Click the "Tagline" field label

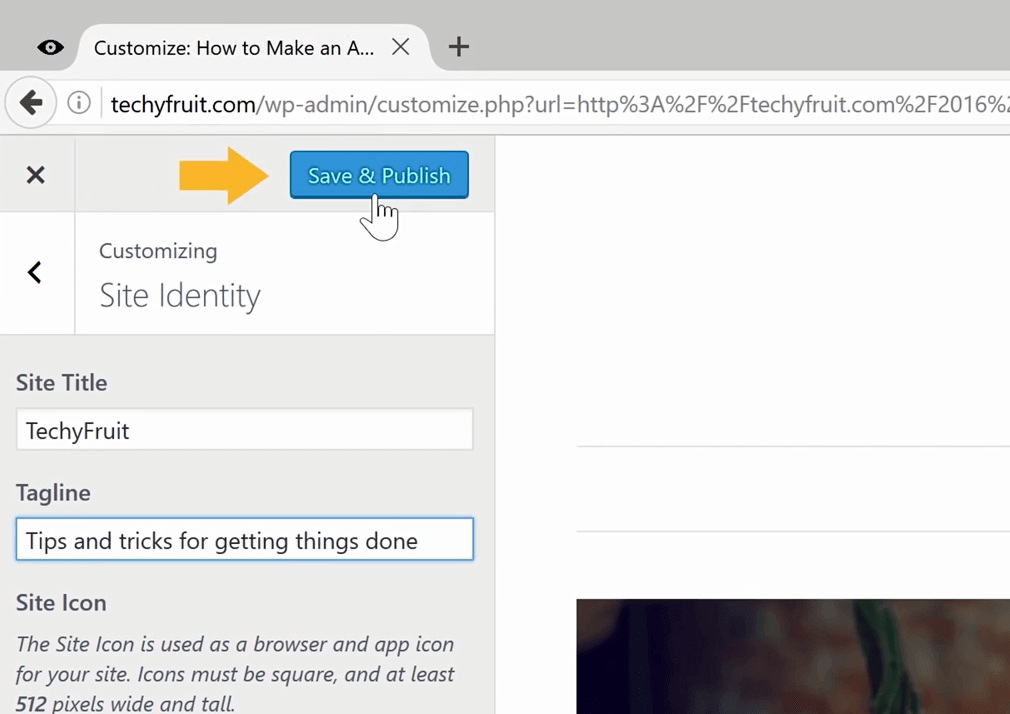pyautogui.click(x=53, y=493)
